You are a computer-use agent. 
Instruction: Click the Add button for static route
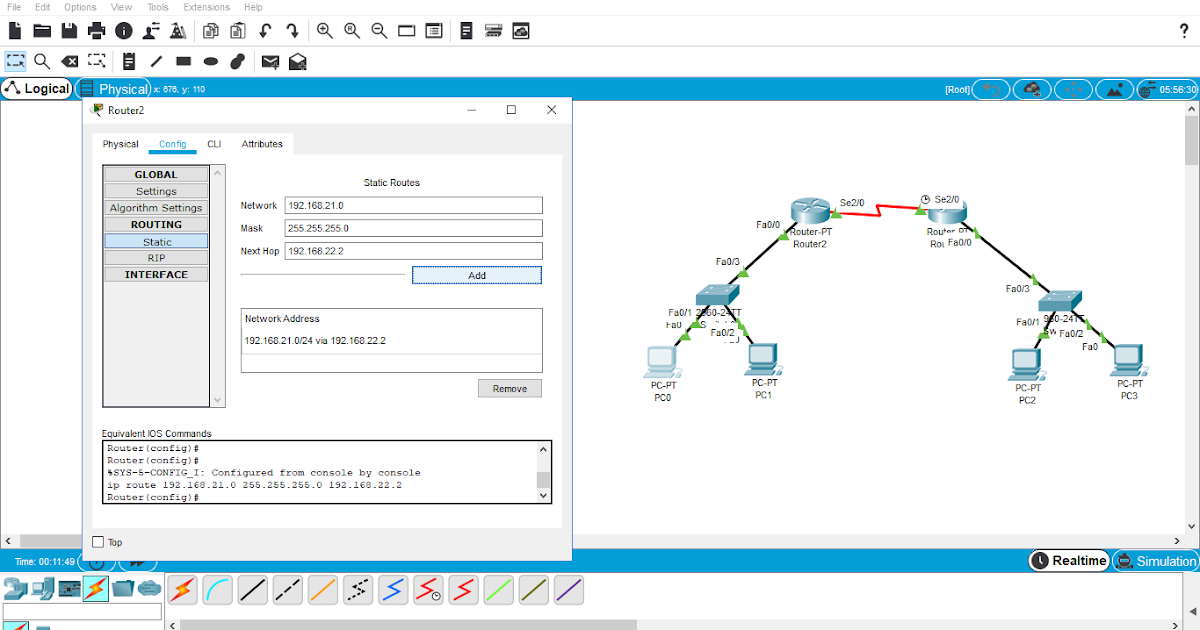coord(476,275)
